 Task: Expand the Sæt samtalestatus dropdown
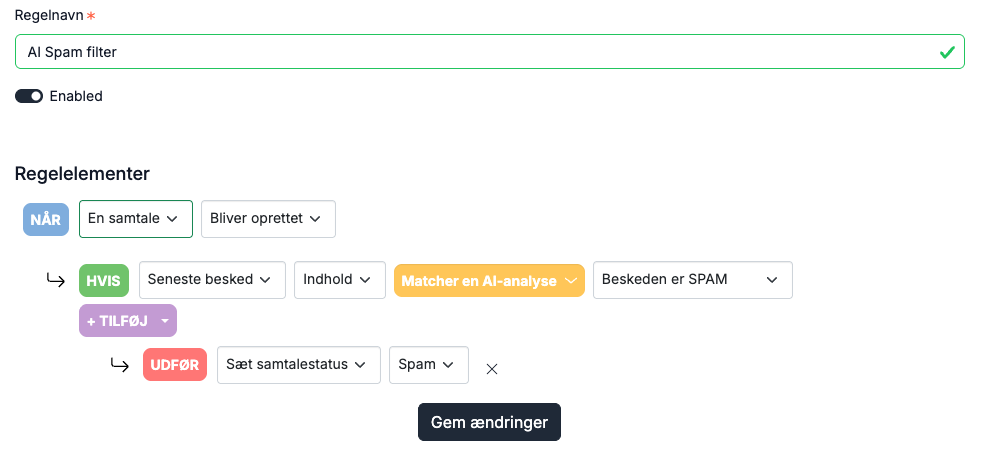tap(299, 365)
